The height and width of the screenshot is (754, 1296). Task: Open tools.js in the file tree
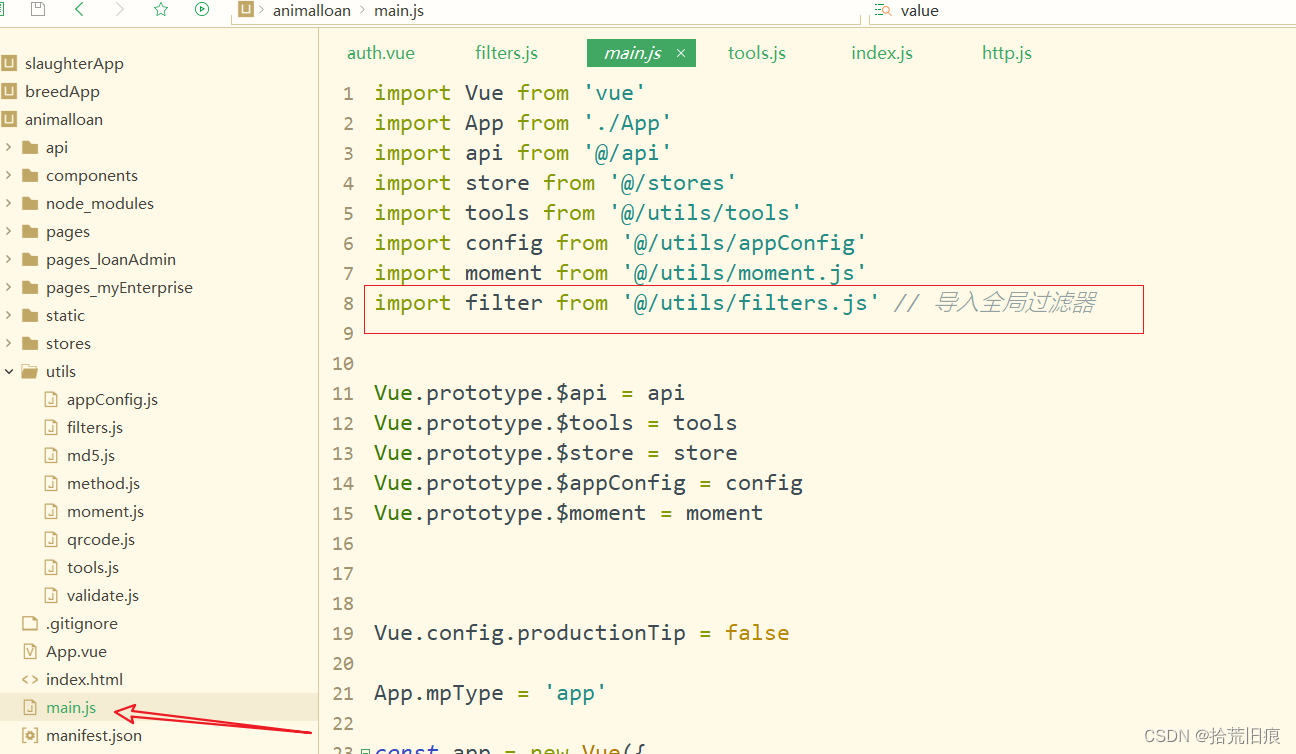click(x=93, y=567)
